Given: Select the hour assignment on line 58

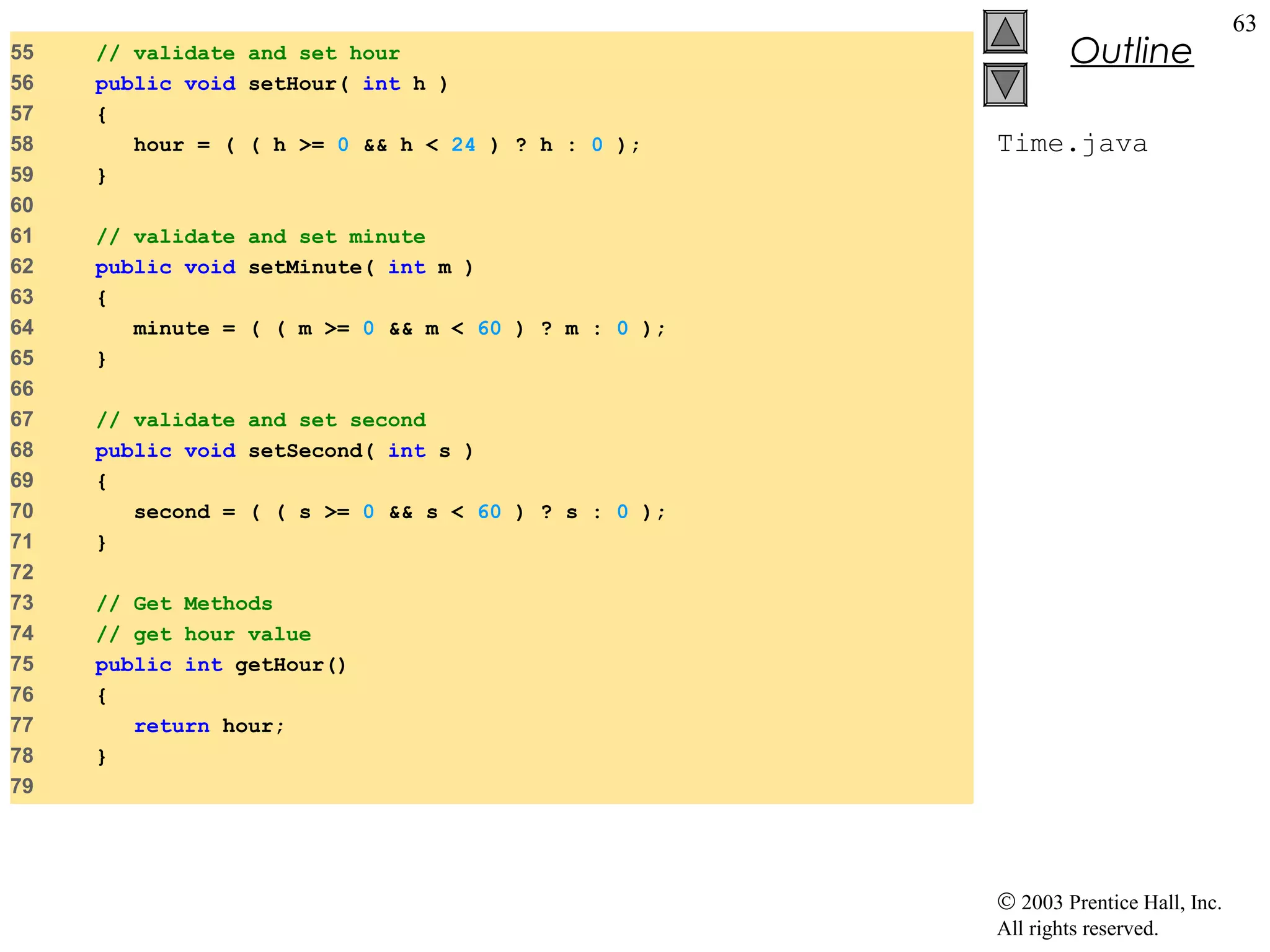Looking at the screenshot, I should [386, 144].
